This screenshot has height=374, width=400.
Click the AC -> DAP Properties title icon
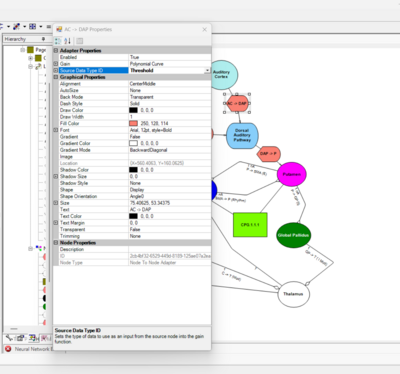click(59, 29)
